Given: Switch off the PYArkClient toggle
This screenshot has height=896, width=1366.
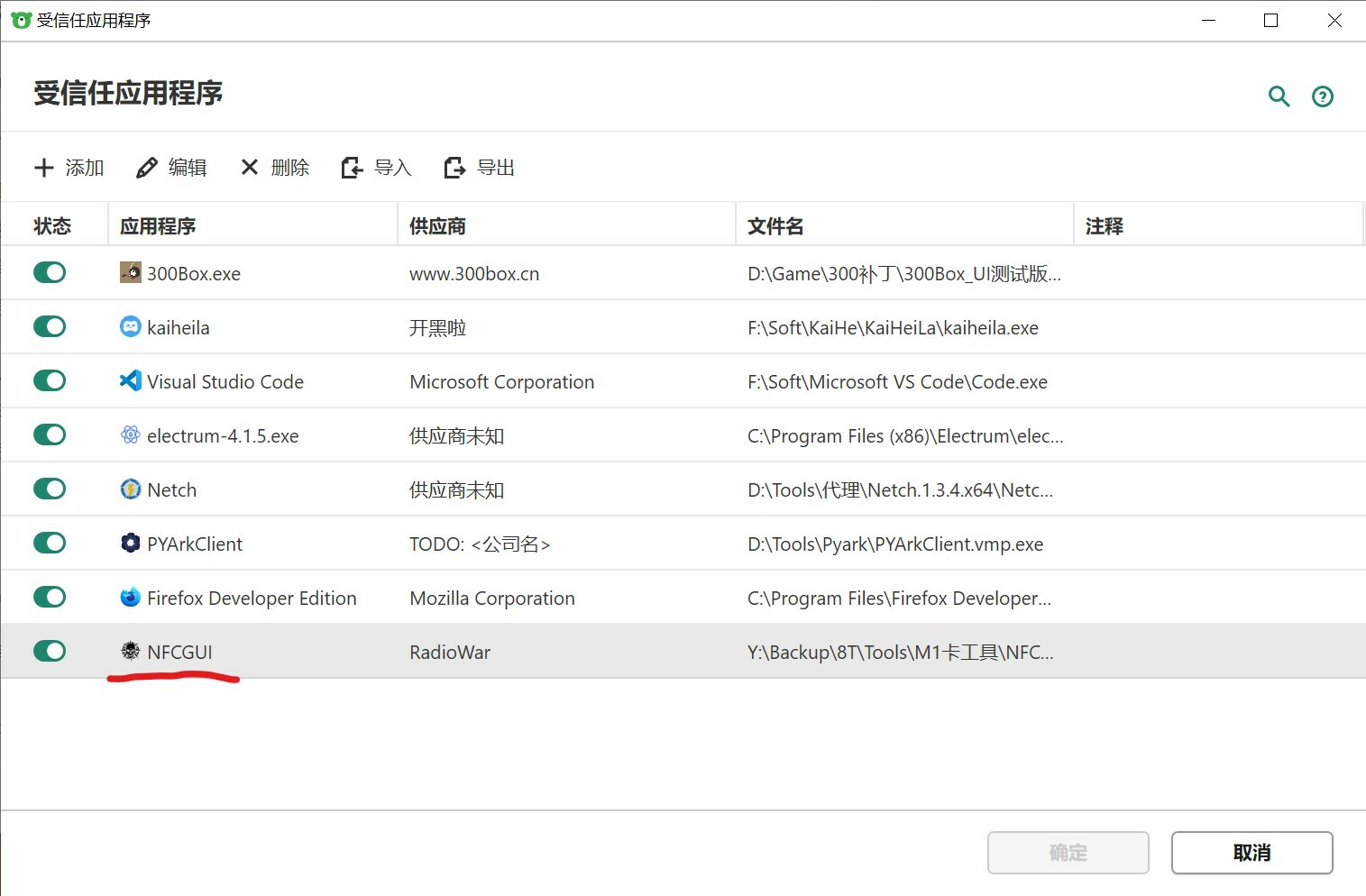Looking at the screenshot, I should (50, 543).
